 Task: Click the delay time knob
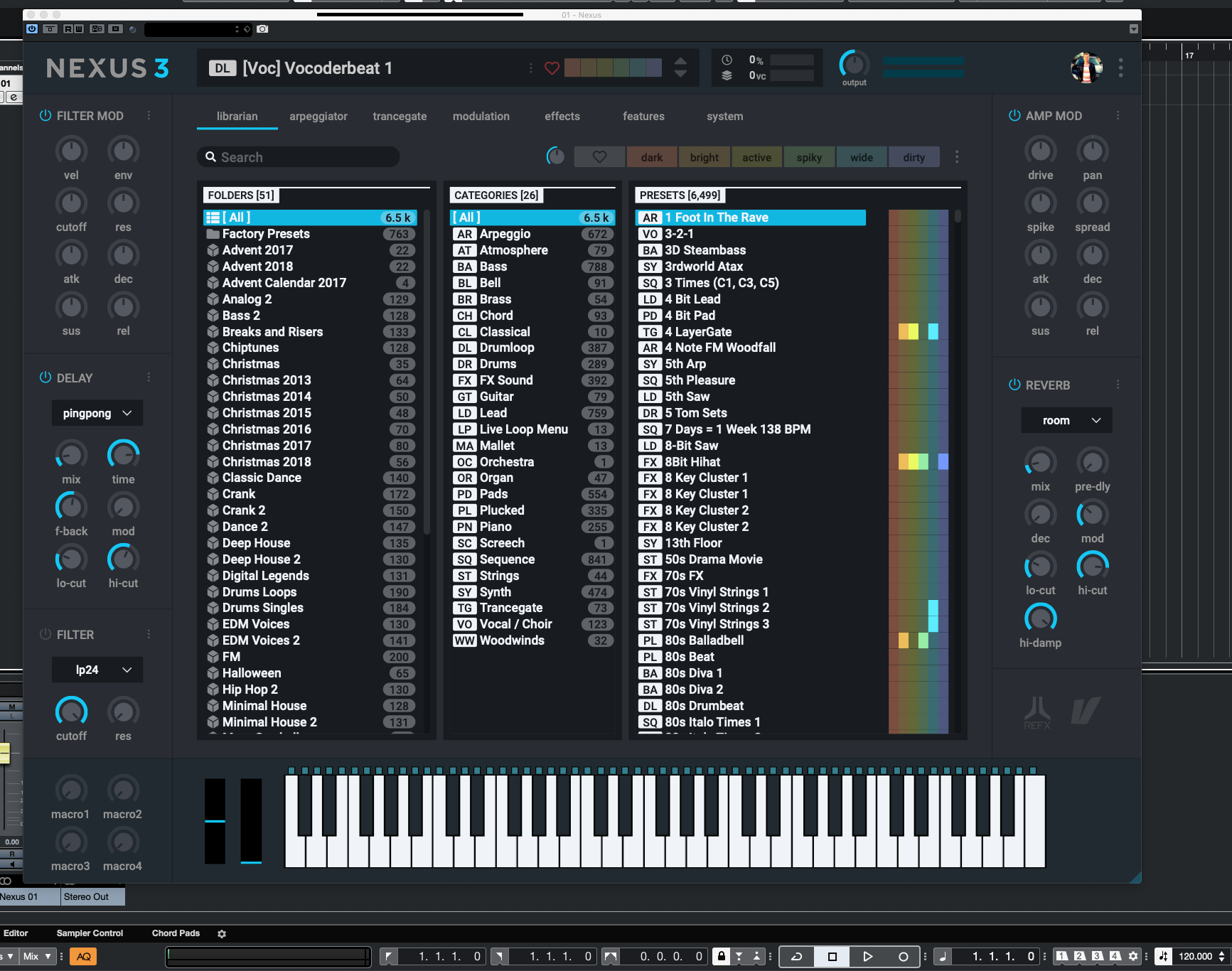tap(123, 455)
